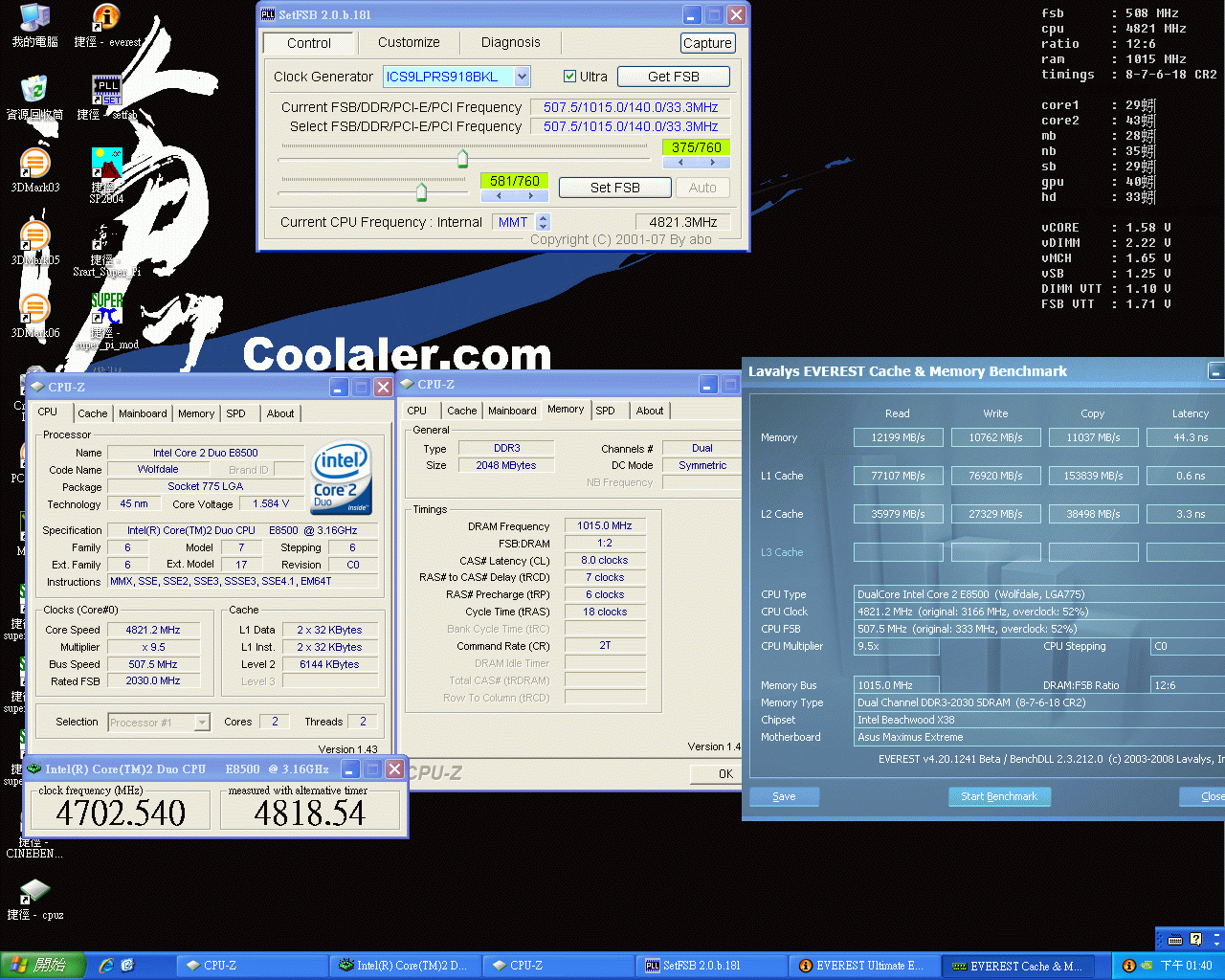1225x980 pixels.
Task: Click the Memory Read value 12199 MB/s
Action: click(x=898, y=437)
